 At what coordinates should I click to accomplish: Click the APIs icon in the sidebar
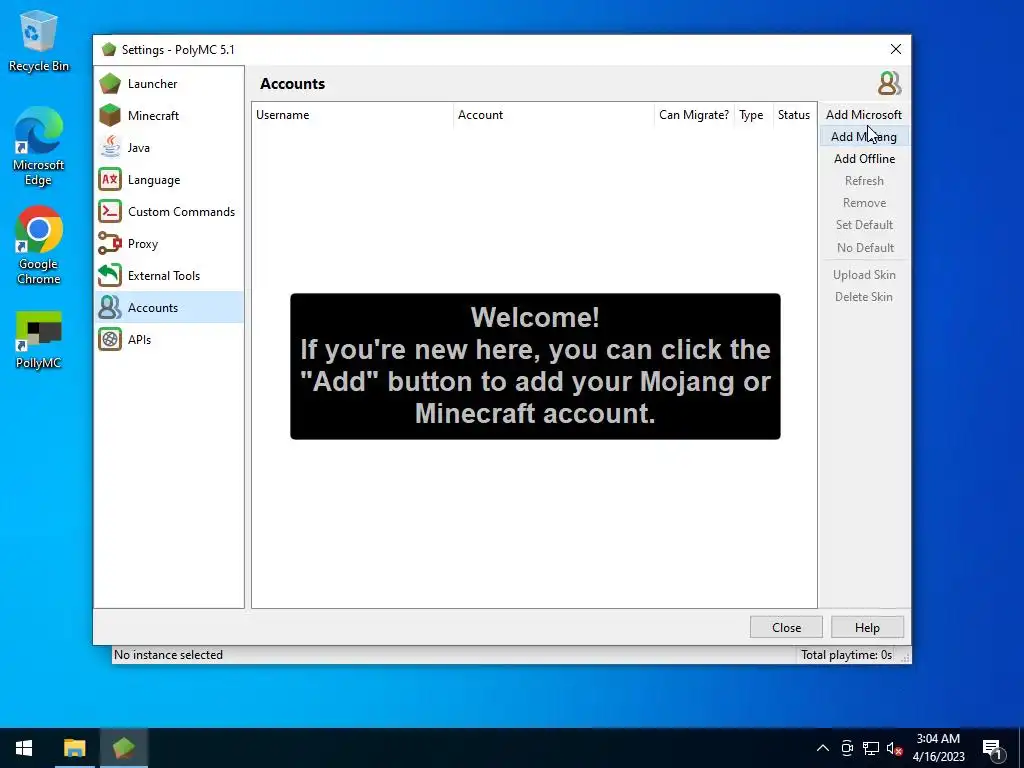click(110, 340)
